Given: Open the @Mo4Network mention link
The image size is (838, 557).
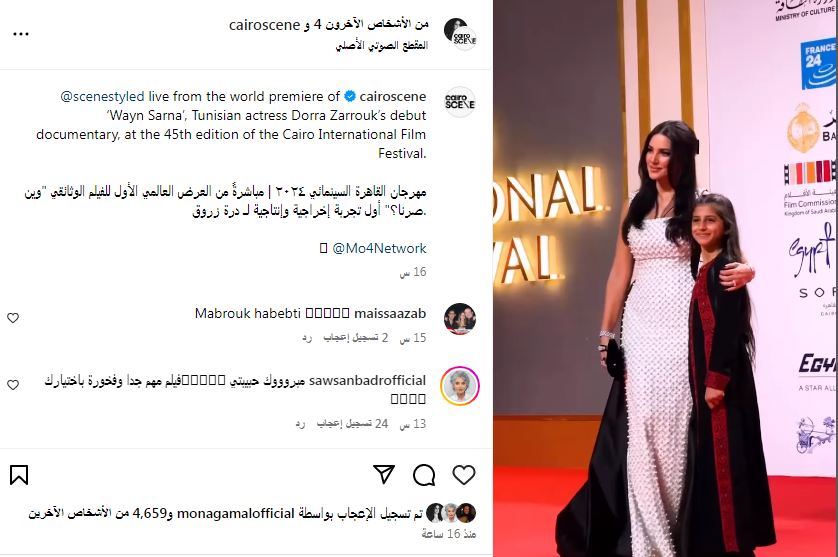Looking at the screenshot, I should pyautogui.click(x=379, y=248).
